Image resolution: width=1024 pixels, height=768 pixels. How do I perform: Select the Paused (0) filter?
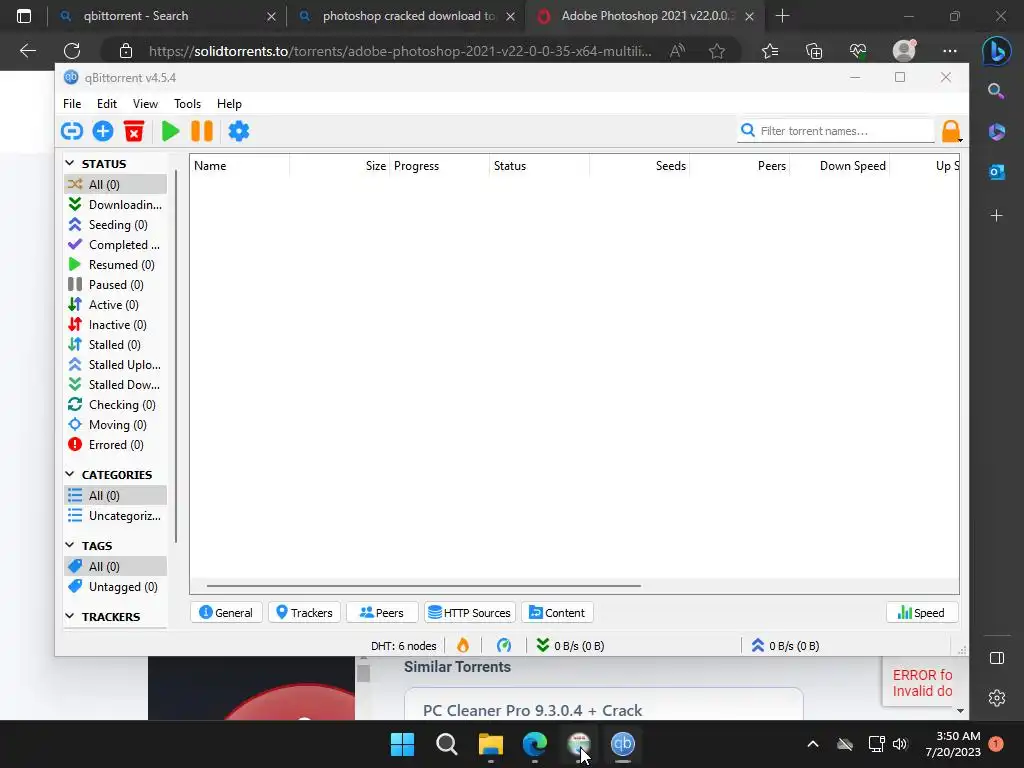(x=115, y=285)
